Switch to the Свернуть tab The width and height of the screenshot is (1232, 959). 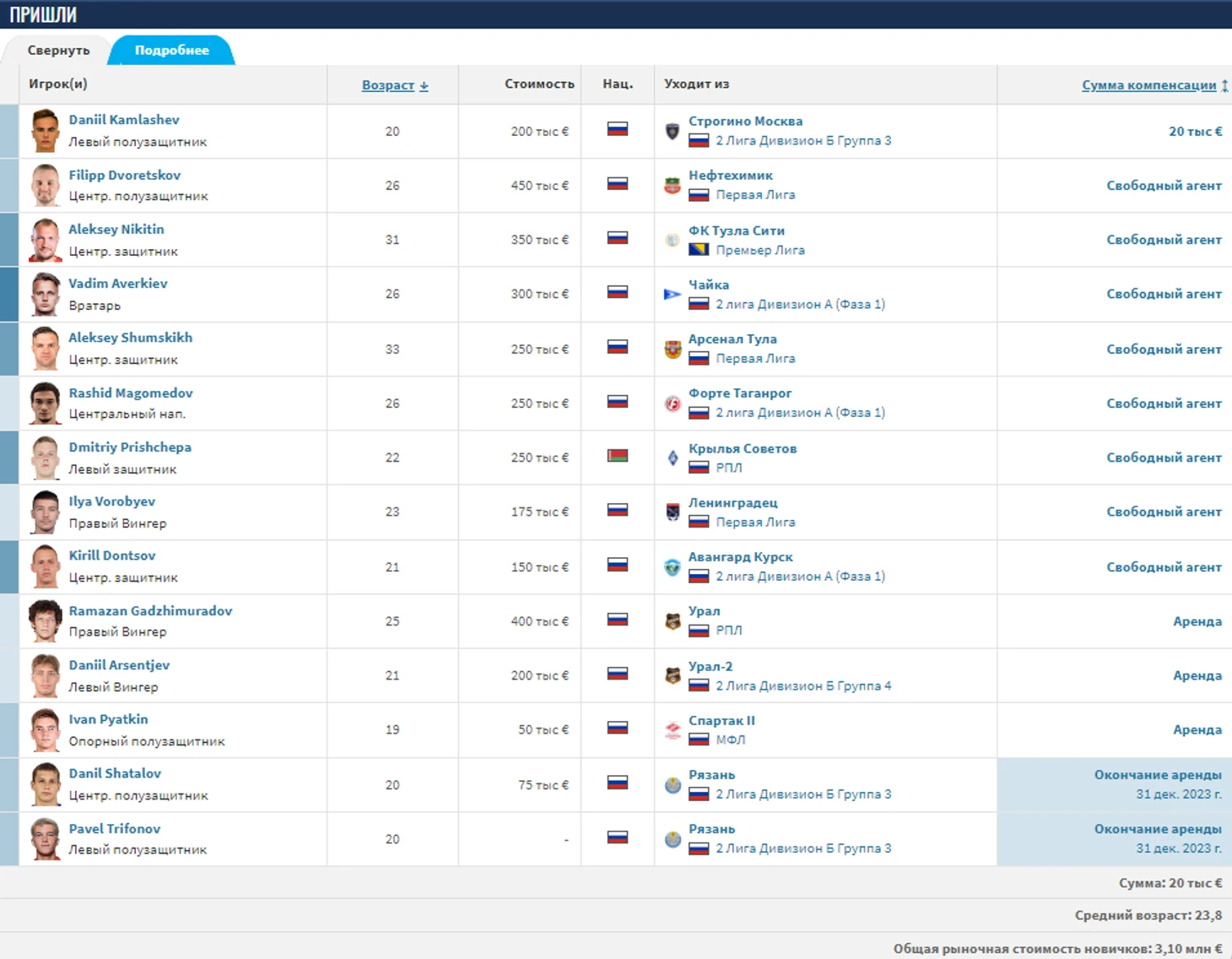(58, 51)
